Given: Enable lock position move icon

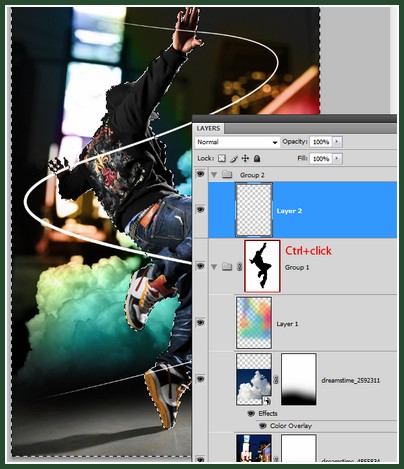Looking at the screenshot, I should tap(245, 158).
